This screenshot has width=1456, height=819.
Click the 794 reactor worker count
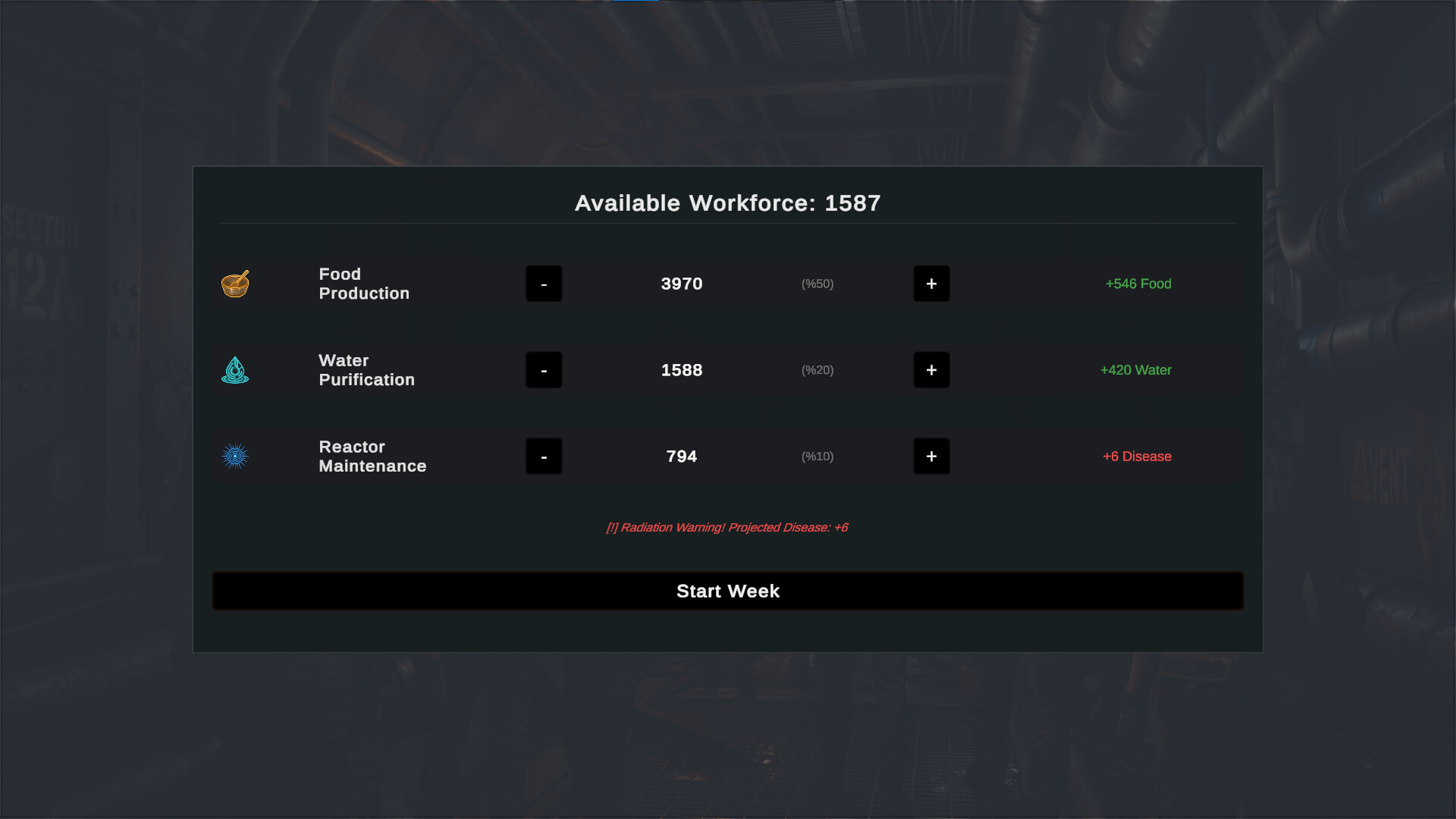coord(682,457)
